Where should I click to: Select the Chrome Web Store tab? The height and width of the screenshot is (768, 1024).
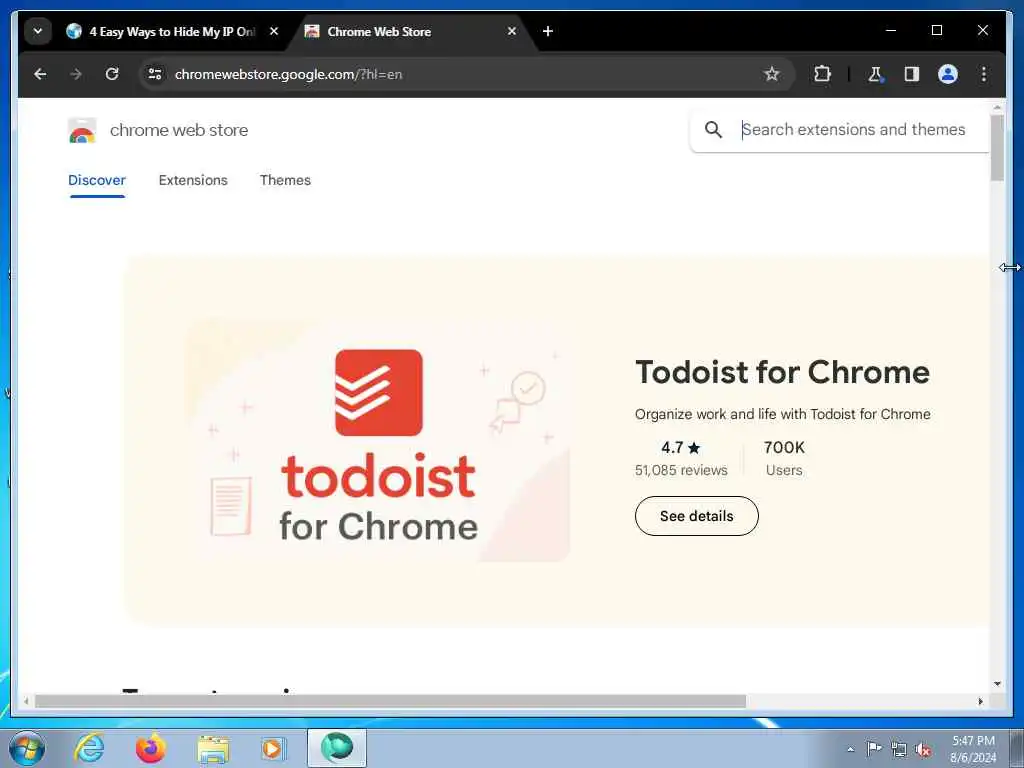click(x=411, y=31)
